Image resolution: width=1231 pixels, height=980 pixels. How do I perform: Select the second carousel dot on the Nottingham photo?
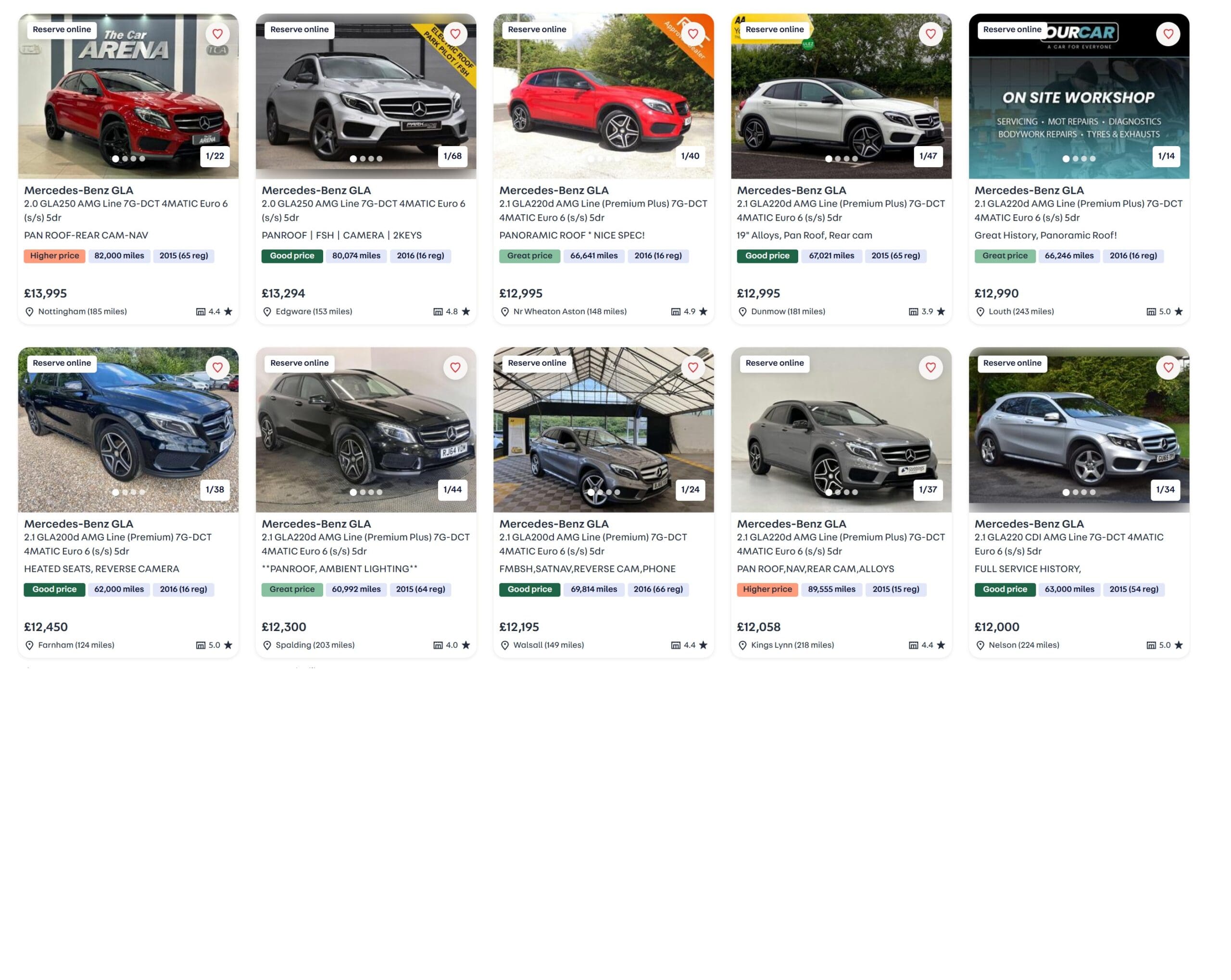[125, 159]
